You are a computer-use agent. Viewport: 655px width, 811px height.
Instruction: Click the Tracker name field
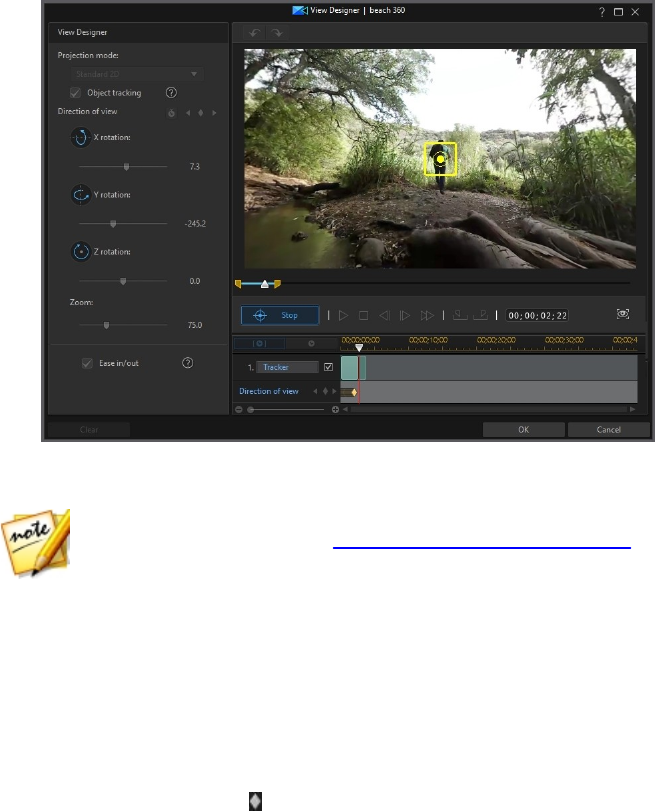coord(287,367)
